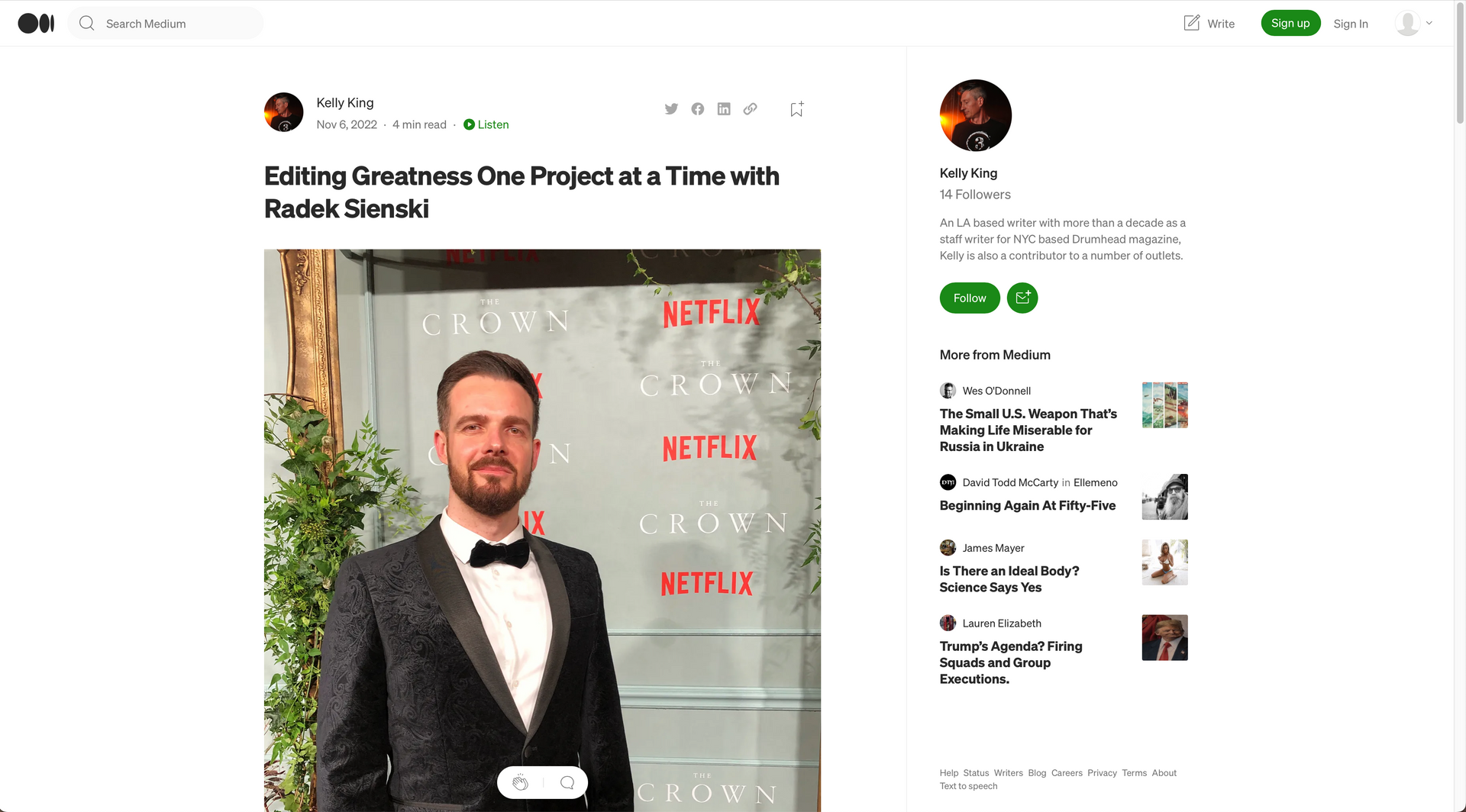The height and width of the screenshot is (812, 1466).
Task: Read Is There an Ideal Body article
Action: tap(1009, 579)
